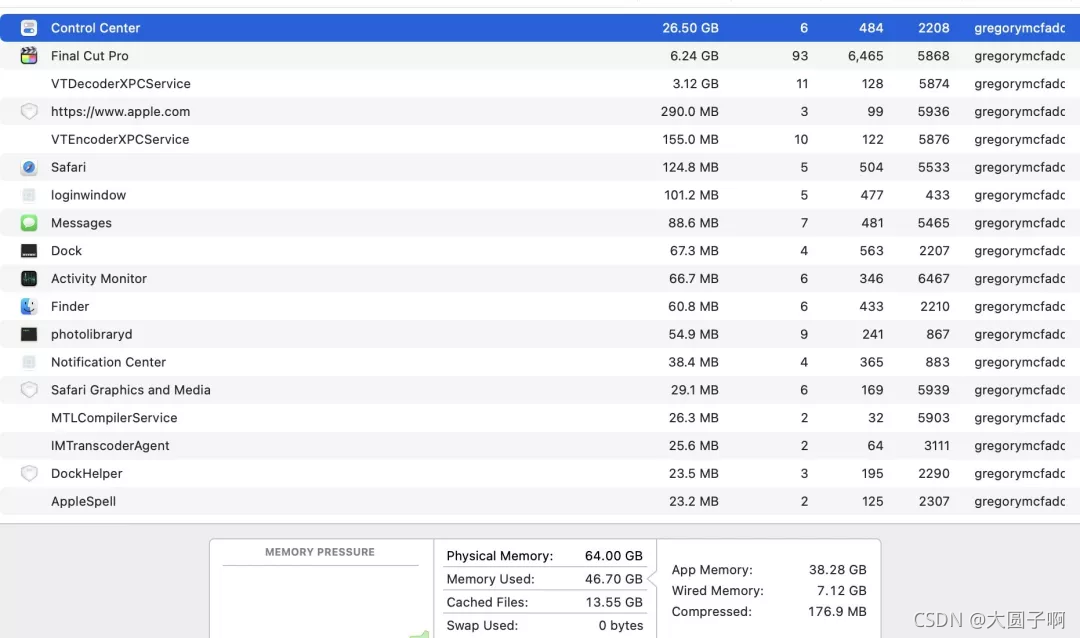The image size is (1080, 638).
Task: Click PID 6467 in Activity Monitor row
Action: click(x=933, y=278)
